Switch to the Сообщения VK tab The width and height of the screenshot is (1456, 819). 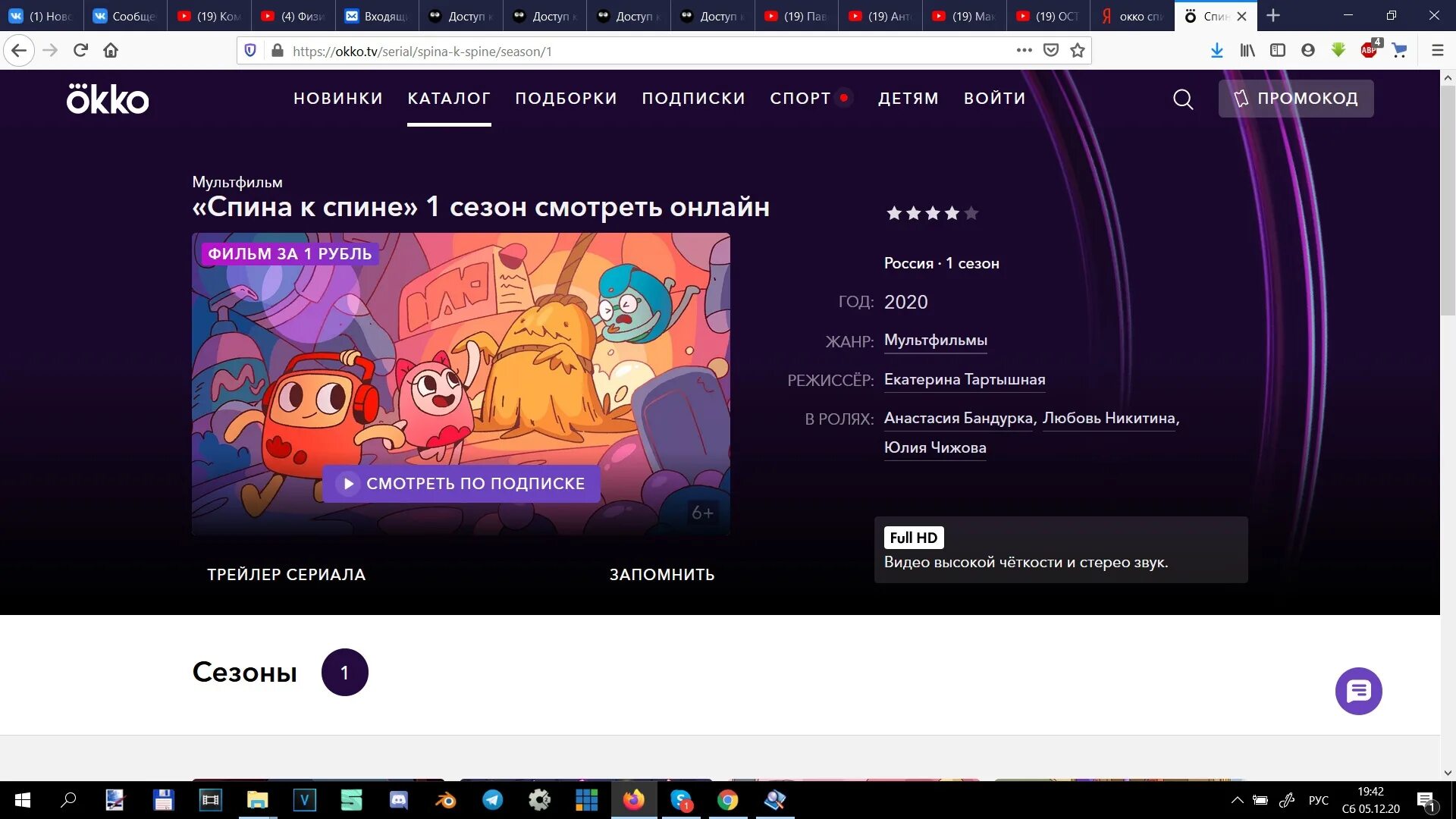[125, 16]
